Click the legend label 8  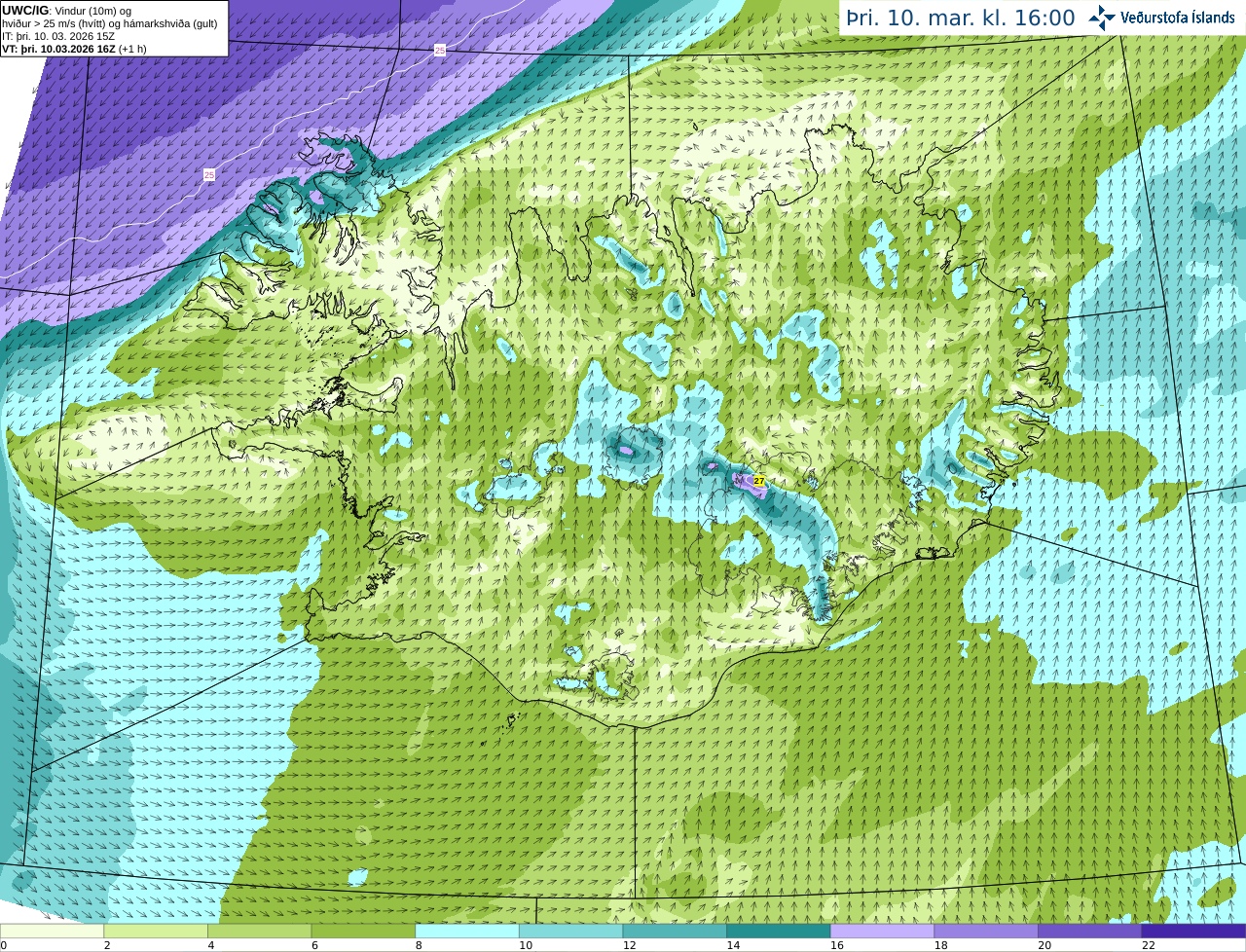click(418, 945)
